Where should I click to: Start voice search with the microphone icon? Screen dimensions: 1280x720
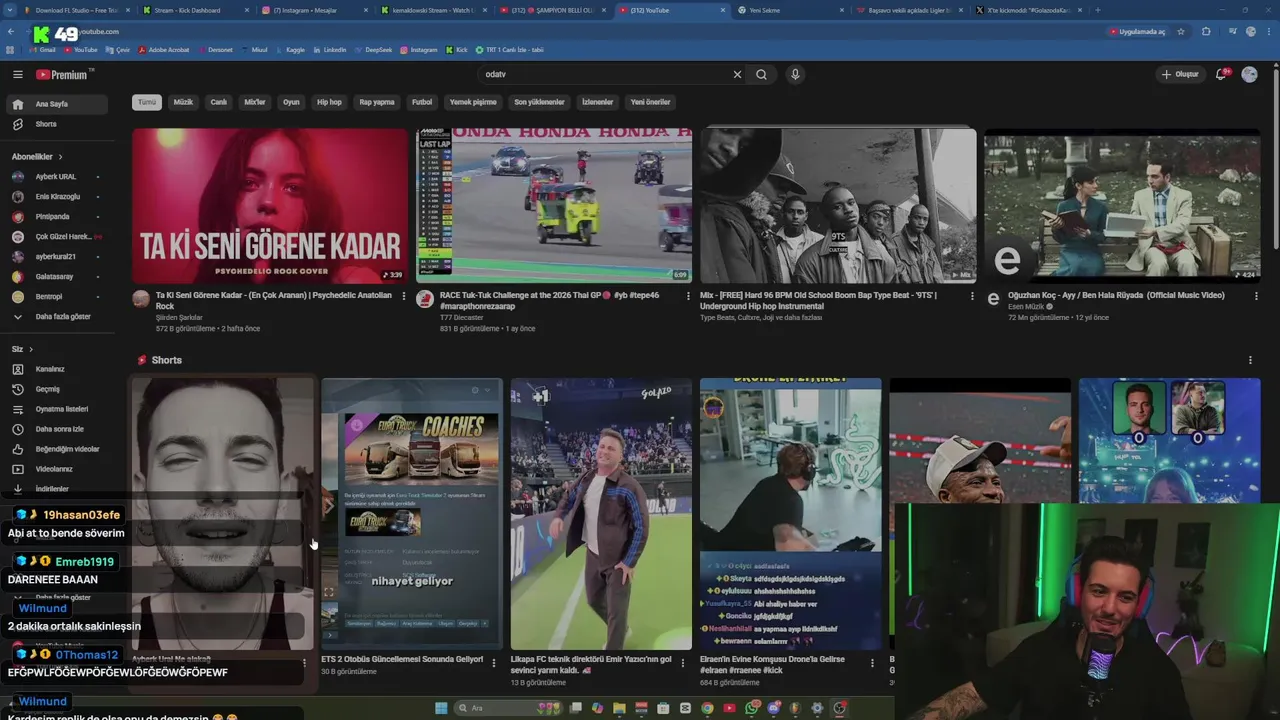coord(795,74)
